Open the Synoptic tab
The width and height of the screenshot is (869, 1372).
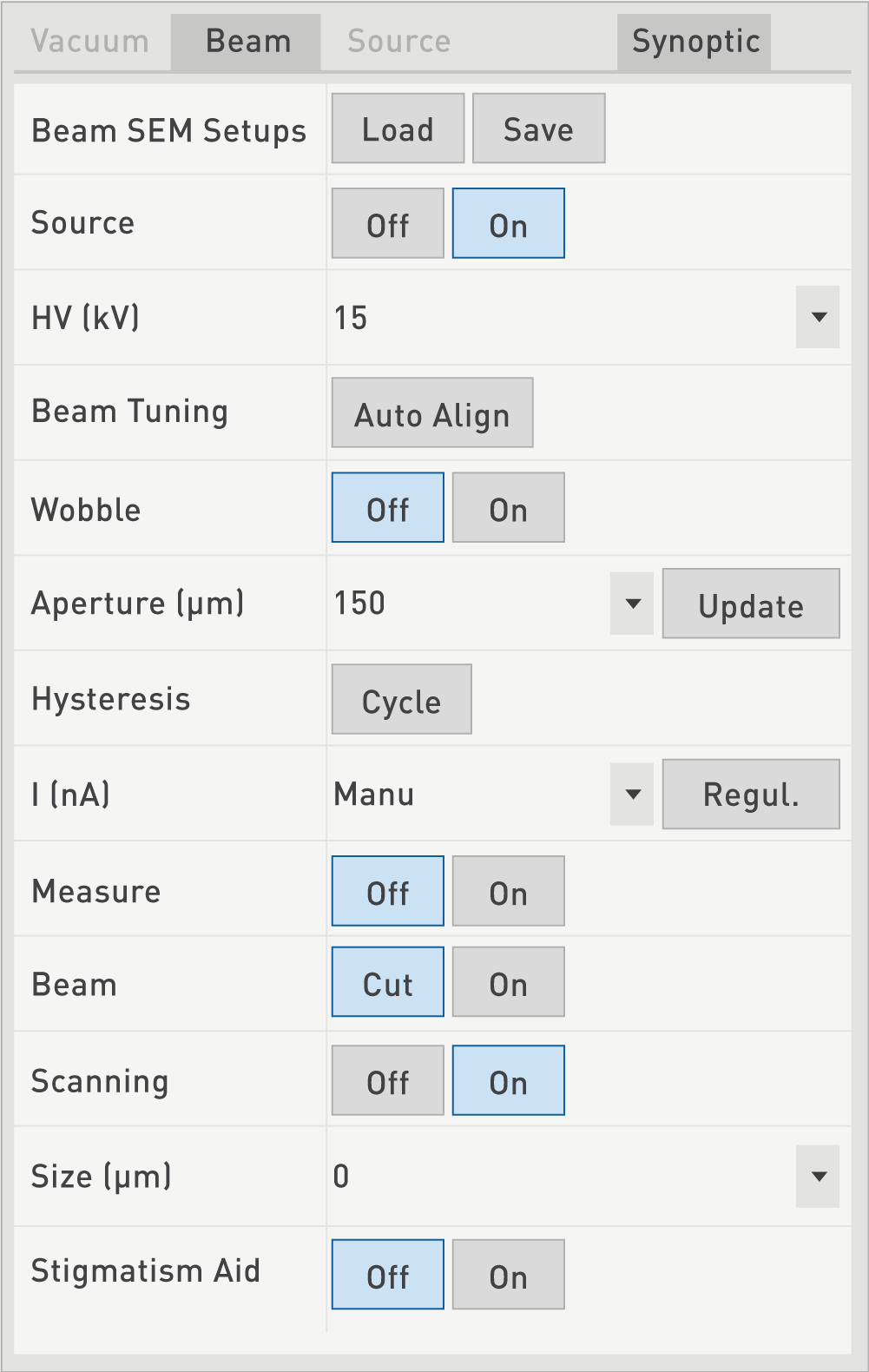click(x=695, y=42)
